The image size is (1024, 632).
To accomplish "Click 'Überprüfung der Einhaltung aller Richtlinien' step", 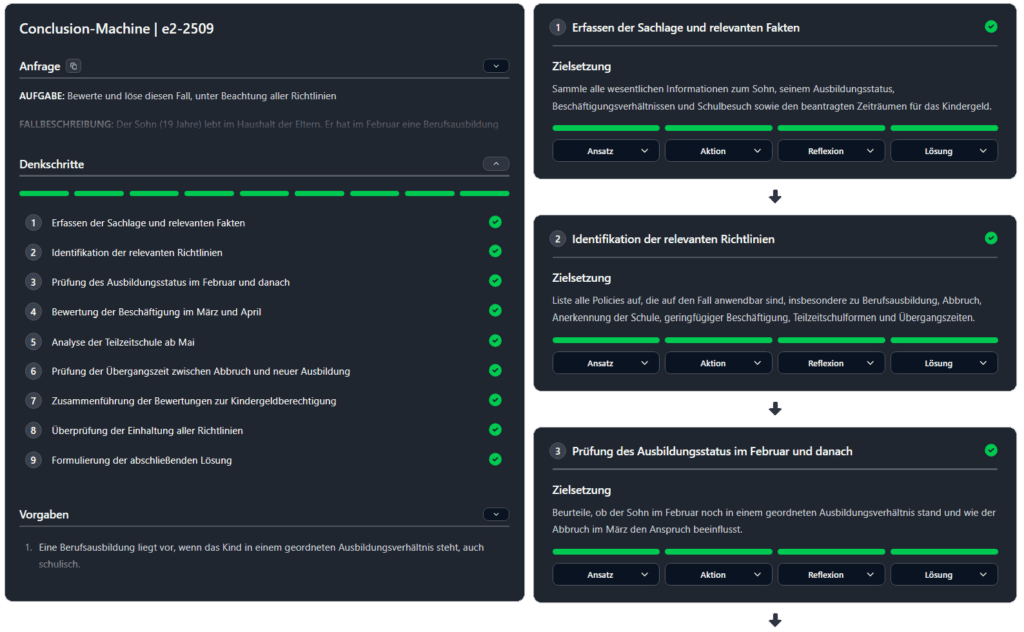I will 147,430.
